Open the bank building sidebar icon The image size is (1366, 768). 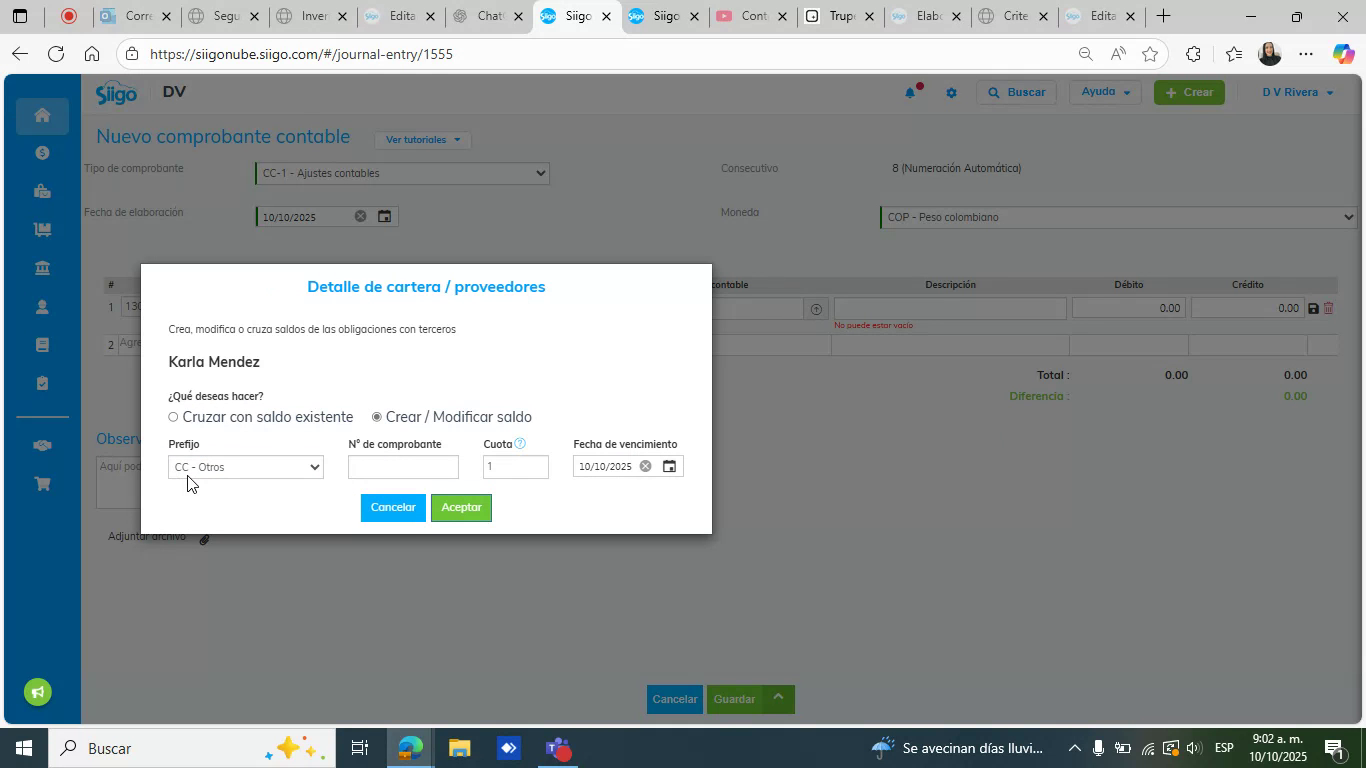[x=42, y=268]
